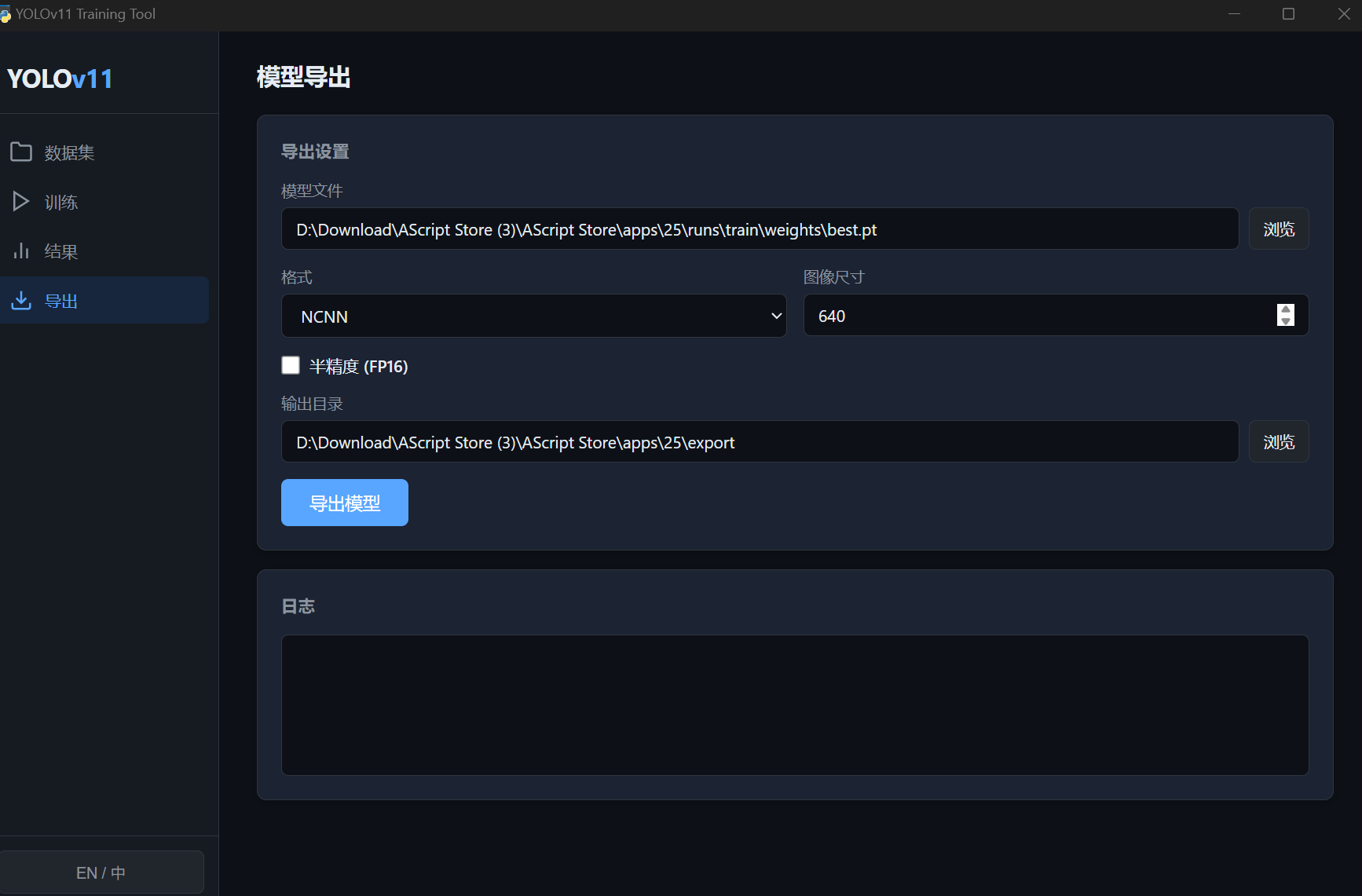Click the results bar chart icon
1362x896 pixels.
coord(21,251)
